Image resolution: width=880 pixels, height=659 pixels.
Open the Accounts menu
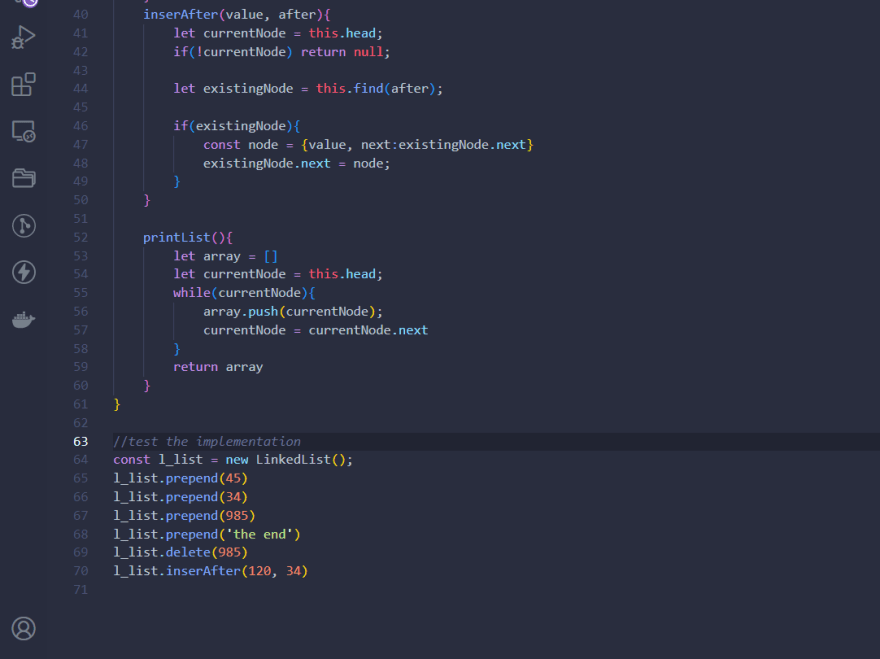click(x=24, y=628)
